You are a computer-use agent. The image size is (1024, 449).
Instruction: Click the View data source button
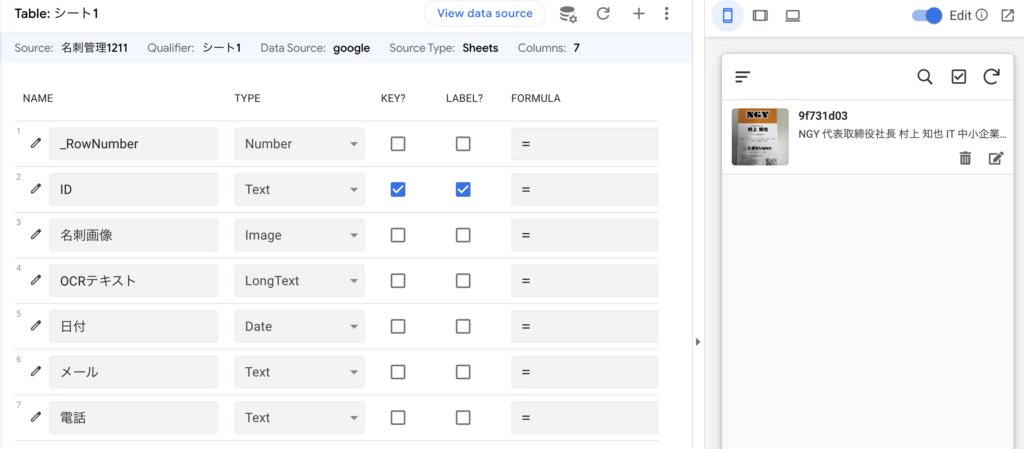coord(485,14)
